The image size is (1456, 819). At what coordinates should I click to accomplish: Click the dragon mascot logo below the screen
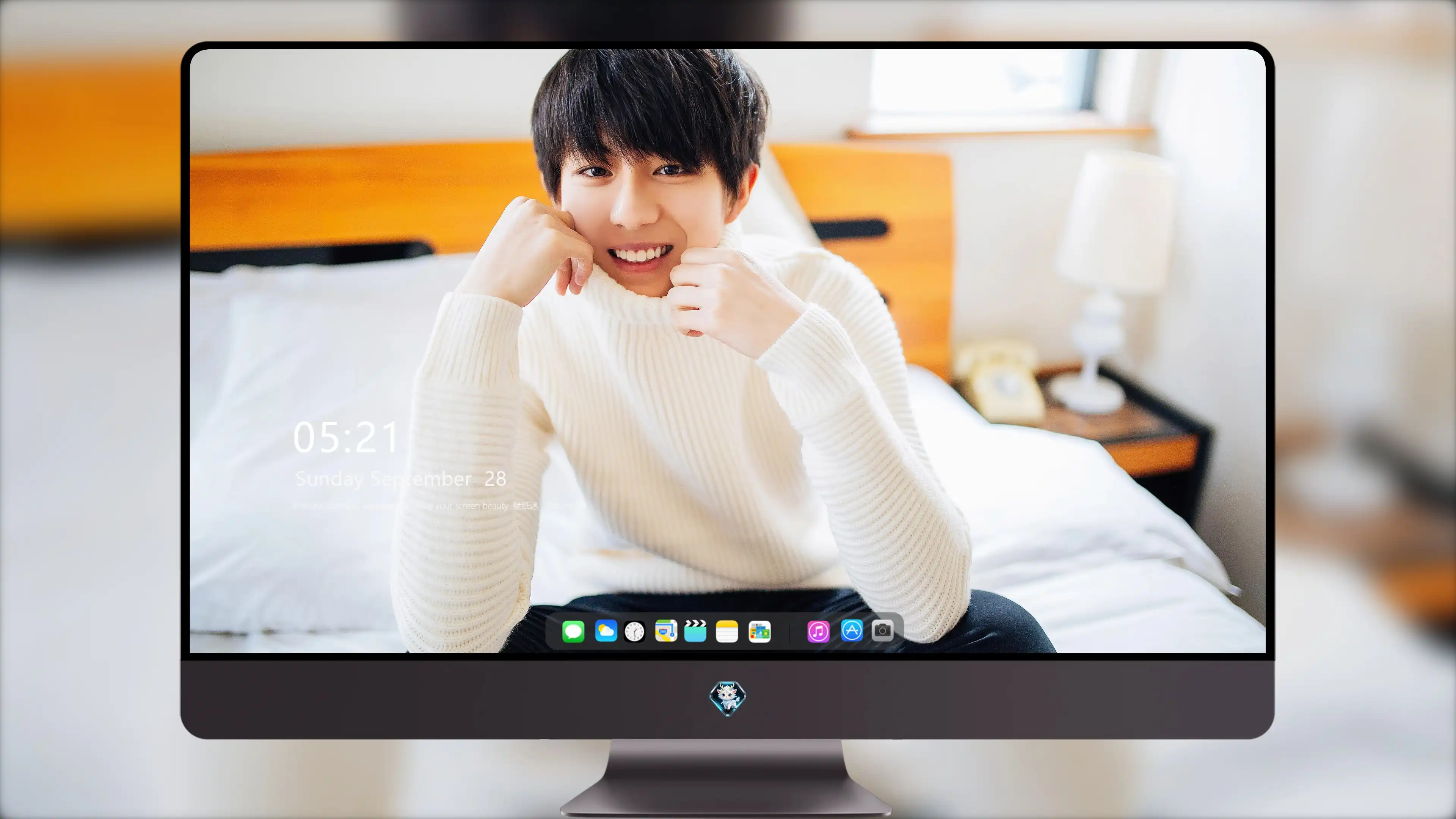point(728,698)
